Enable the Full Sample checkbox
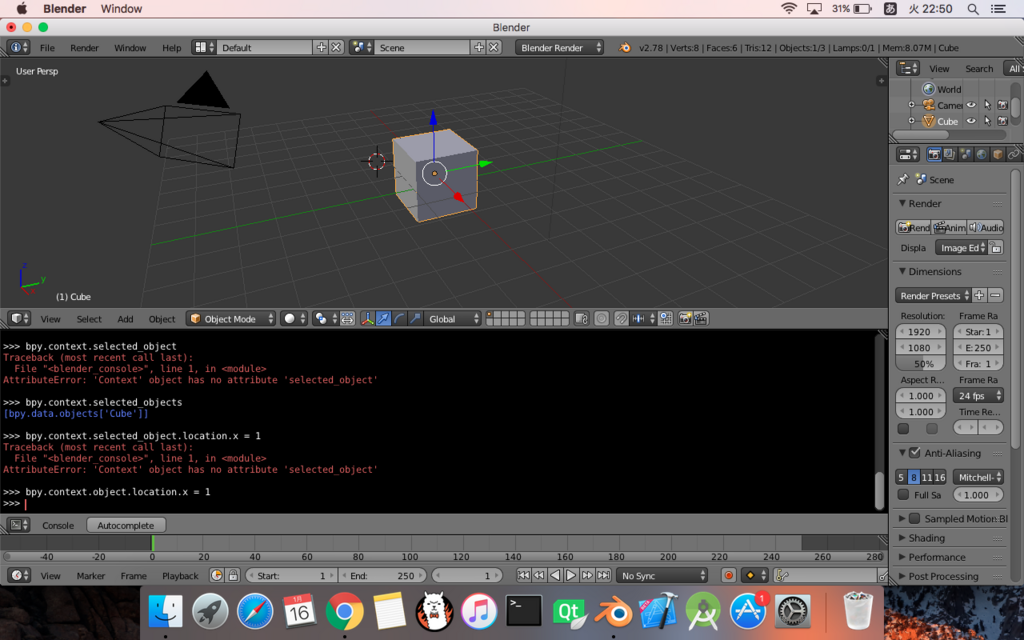1024x640 pixels. [x=903, y=494]
